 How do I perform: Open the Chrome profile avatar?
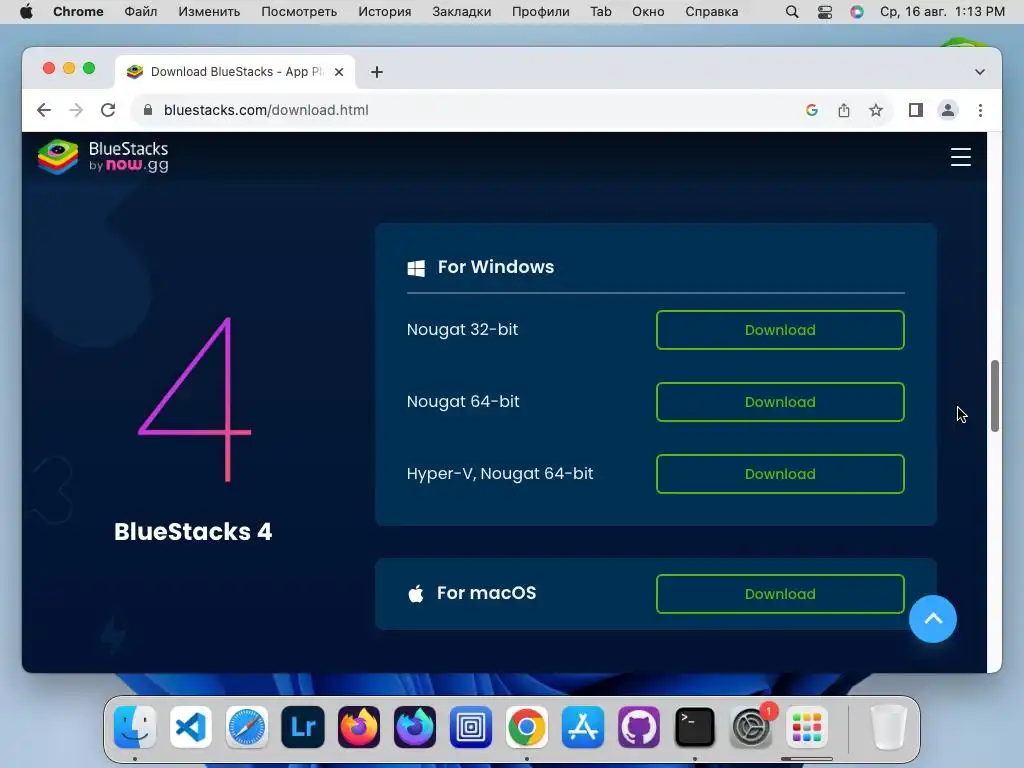(x=948, y=110)
